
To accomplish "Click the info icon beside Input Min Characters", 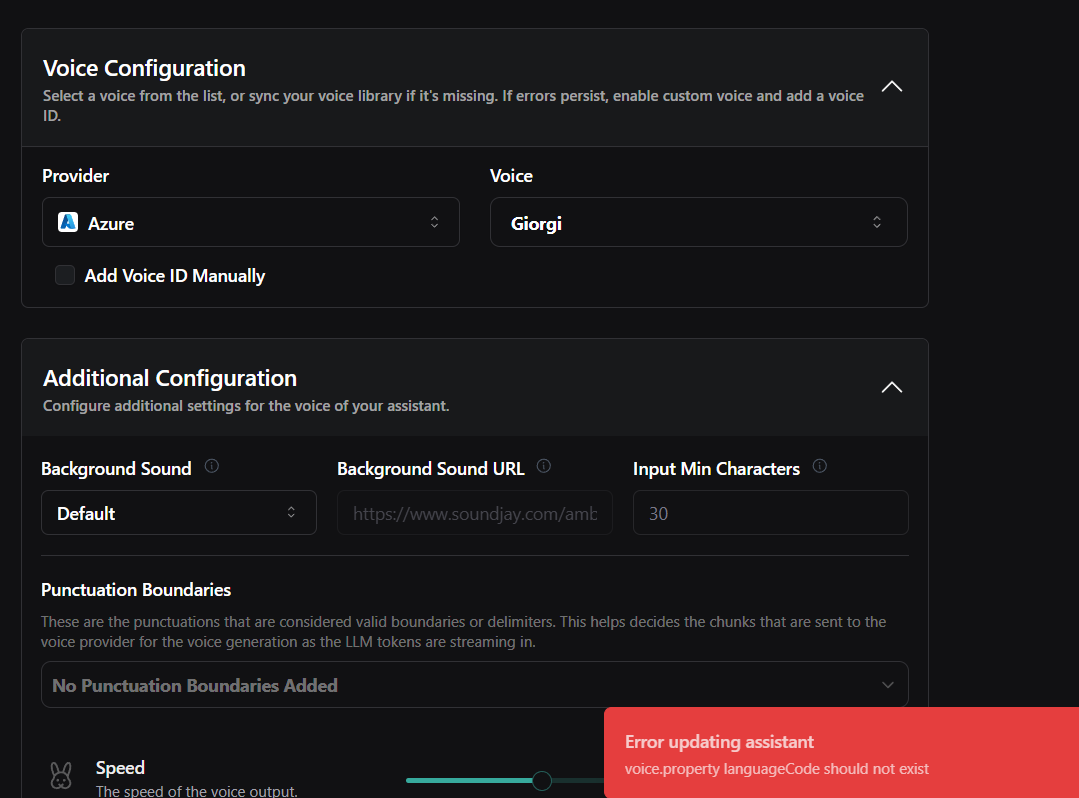I will coord(820,466).
